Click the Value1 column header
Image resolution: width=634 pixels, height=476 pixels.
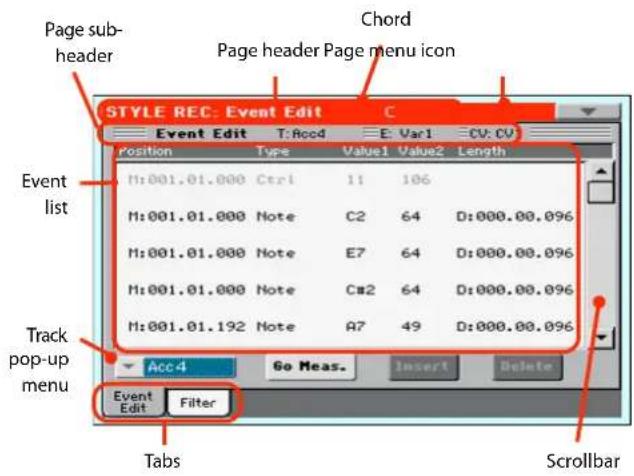(366, 151)
